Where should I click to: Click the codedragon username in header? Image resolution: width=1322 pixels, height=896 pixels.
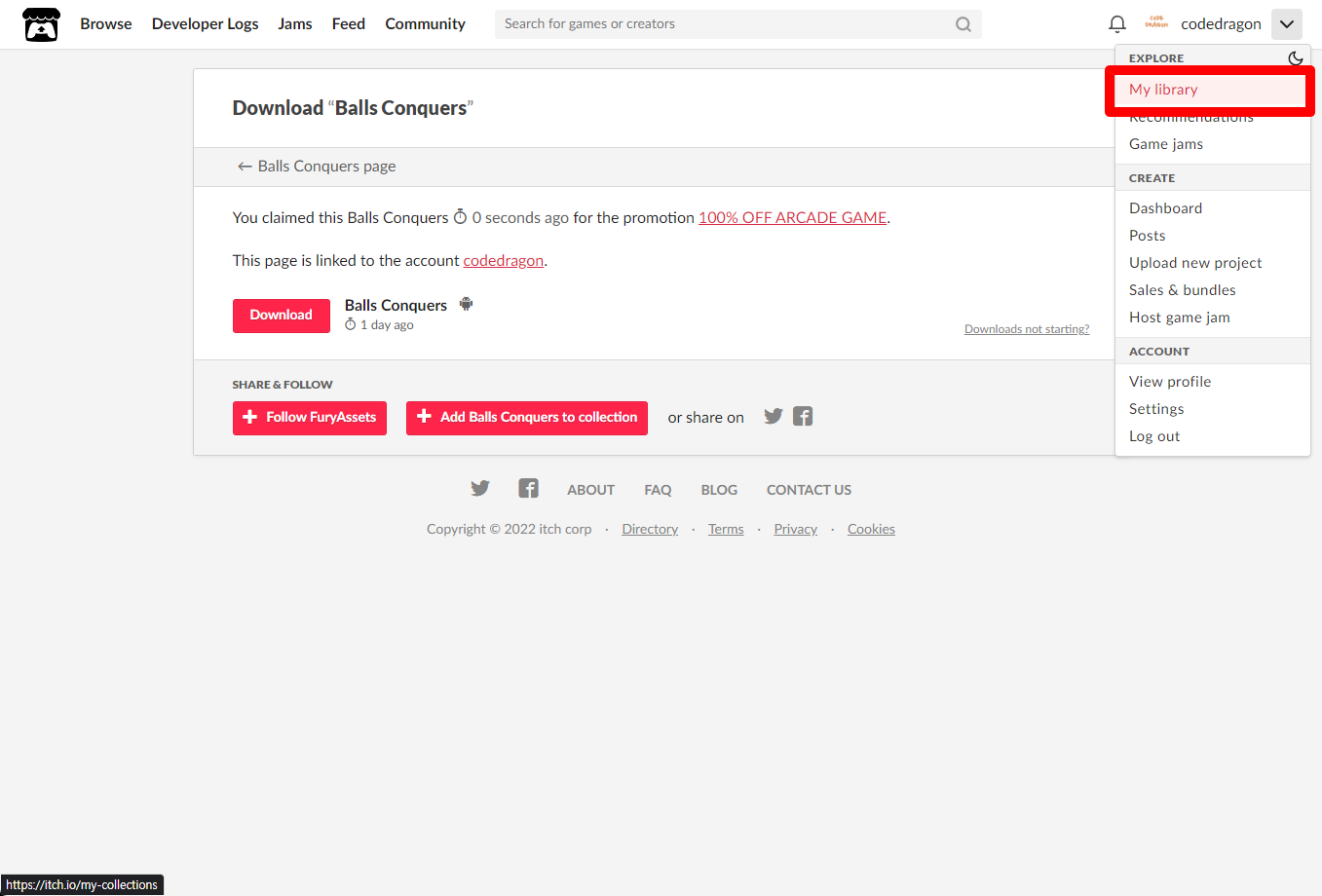[x=1221, y=24]
